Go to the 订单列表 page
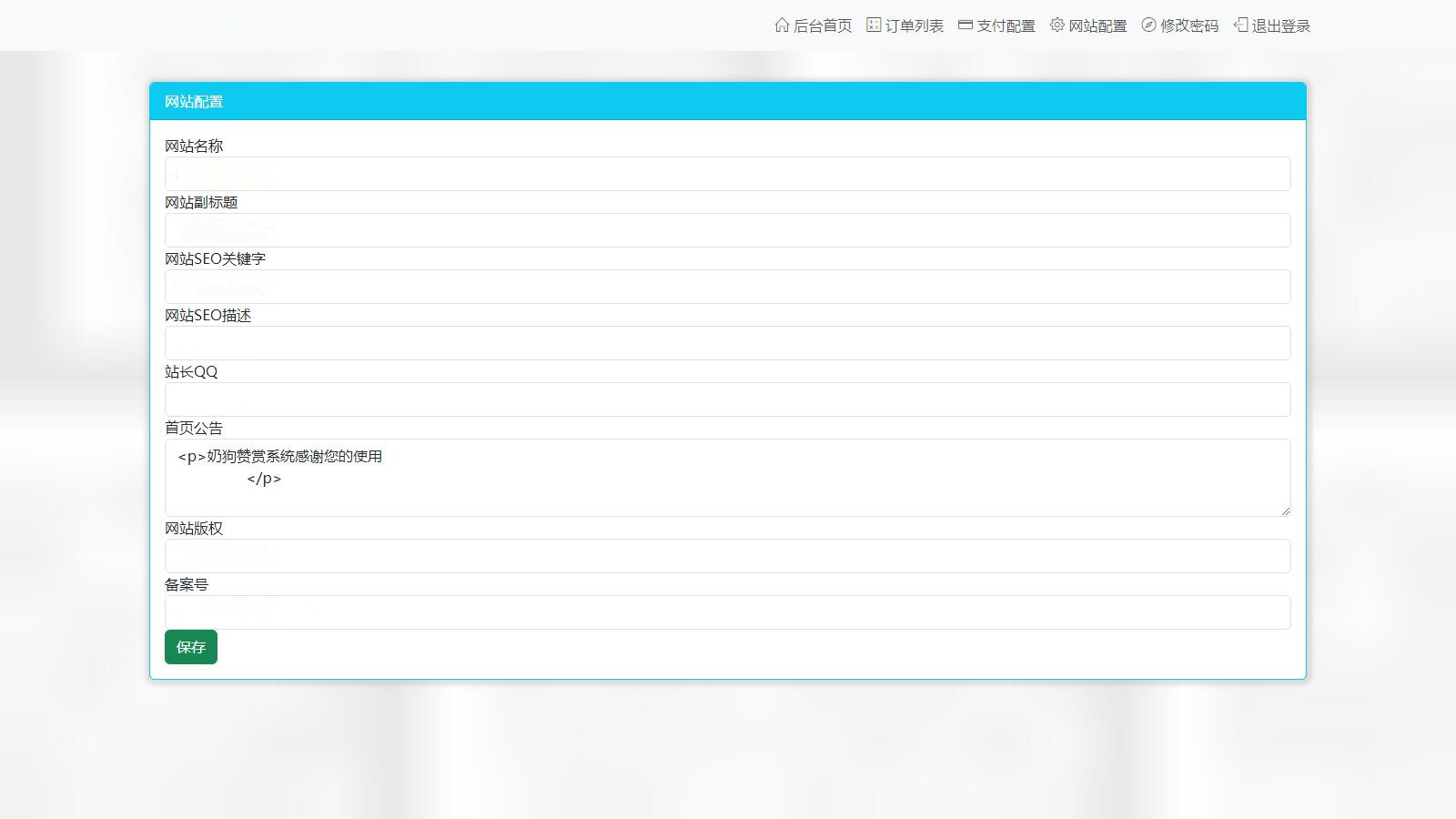Viewport: 1456px width, 819px height. [915, 26]
